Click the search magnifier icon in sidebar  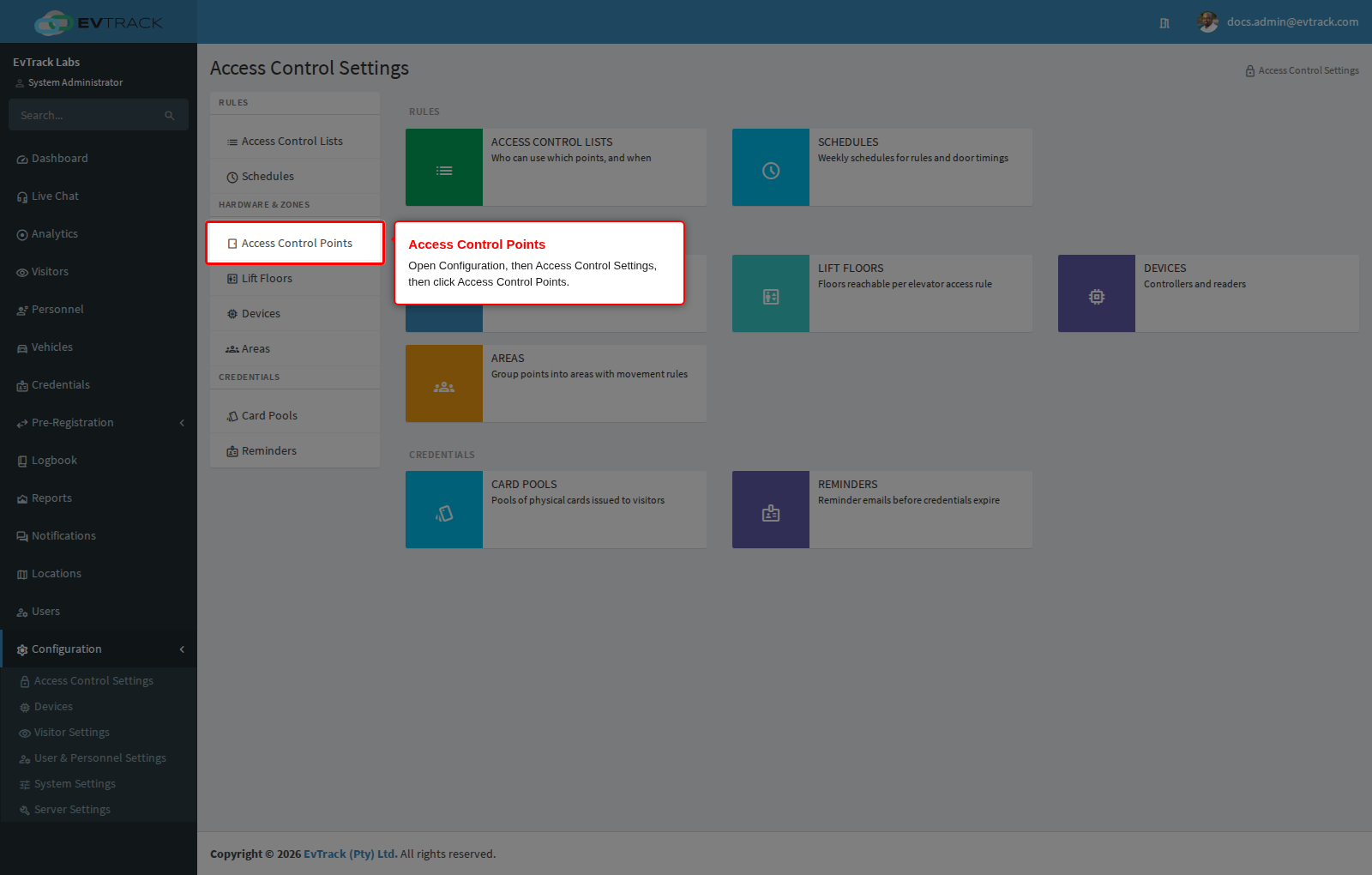[170, 115]
